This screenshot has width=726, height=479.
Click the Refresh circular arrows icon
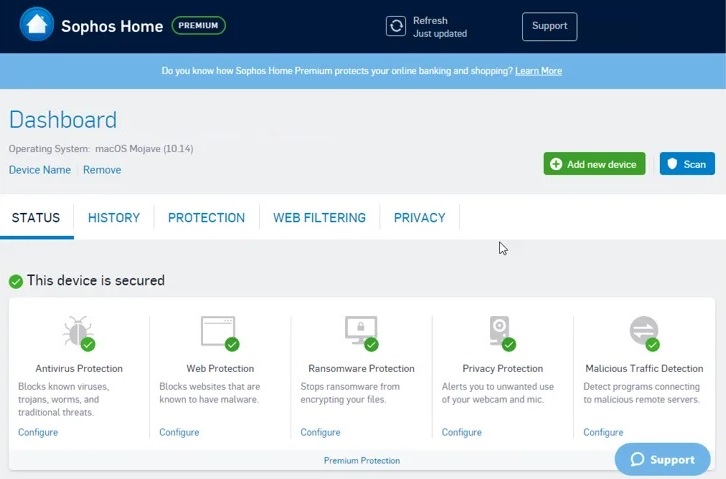tap(396, 26)
